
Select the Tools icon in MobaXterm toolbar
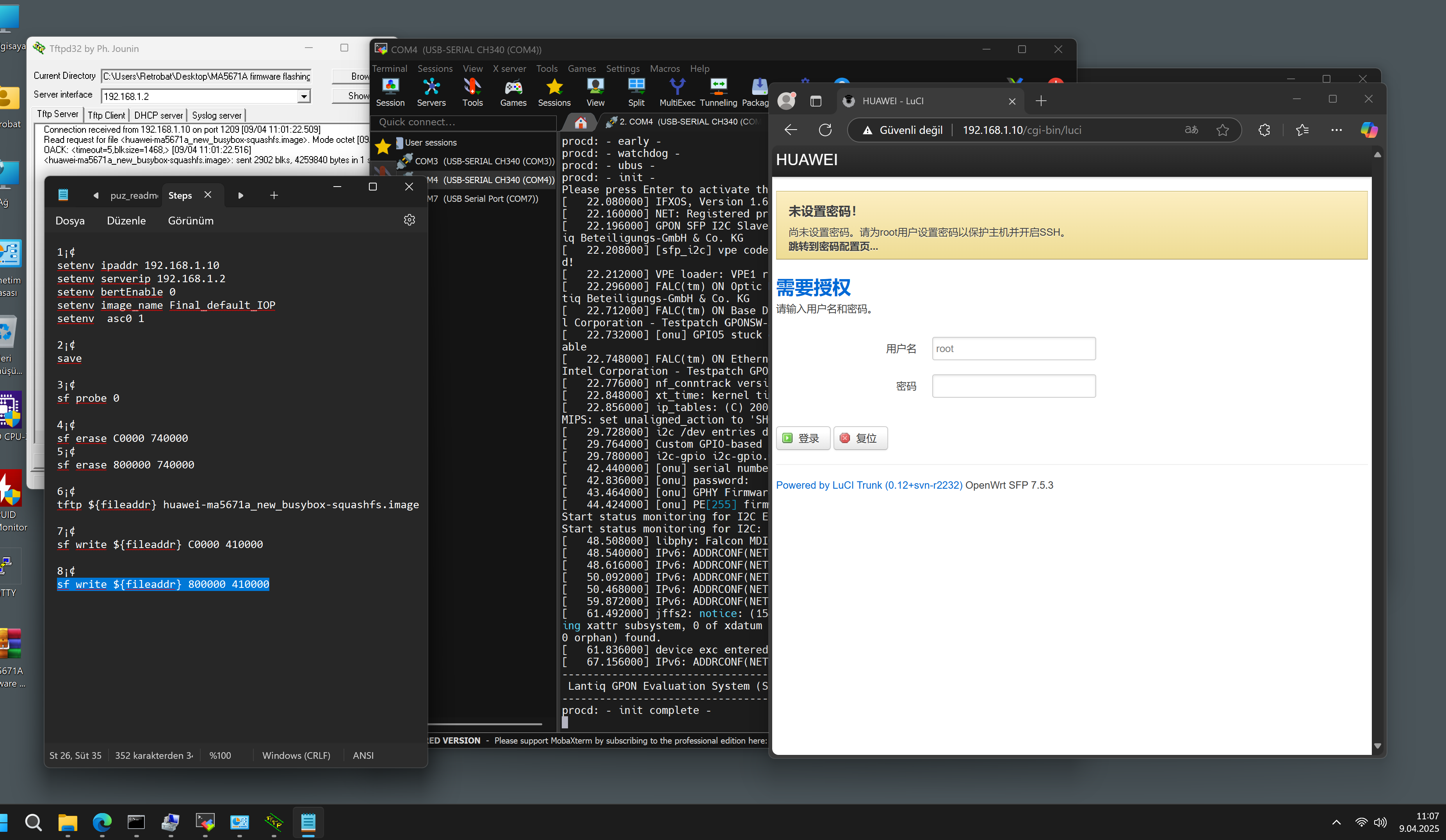[x=472, y=93]
